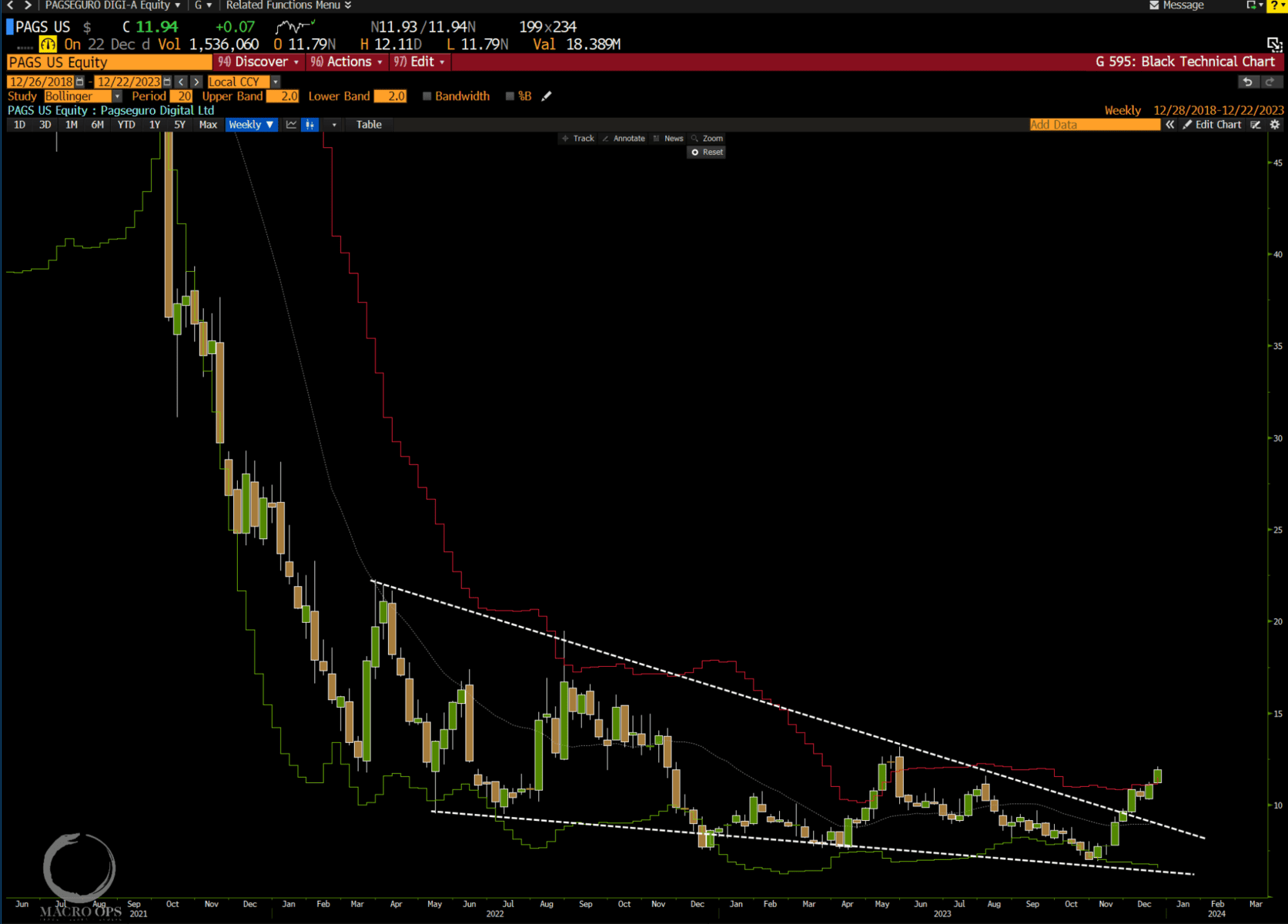Open the end date calendar picker

(166, 82)
